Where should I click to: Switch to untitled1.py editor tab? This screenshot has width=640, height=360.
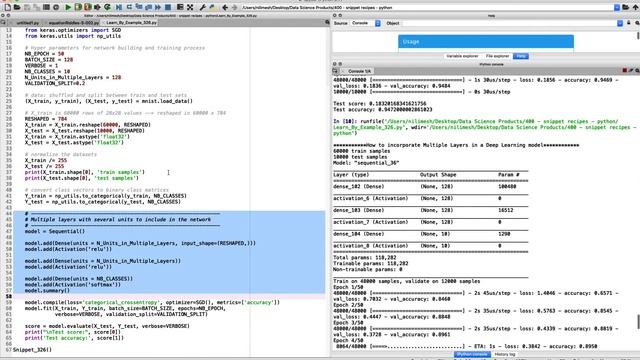click(27, 22)
